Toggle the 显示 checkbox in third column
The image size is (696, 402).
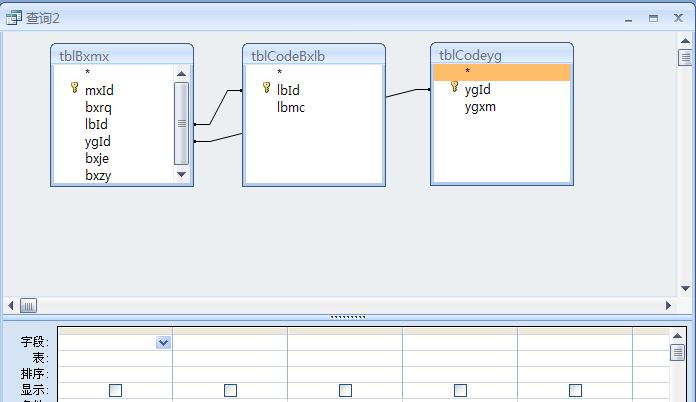coord(345,390)
